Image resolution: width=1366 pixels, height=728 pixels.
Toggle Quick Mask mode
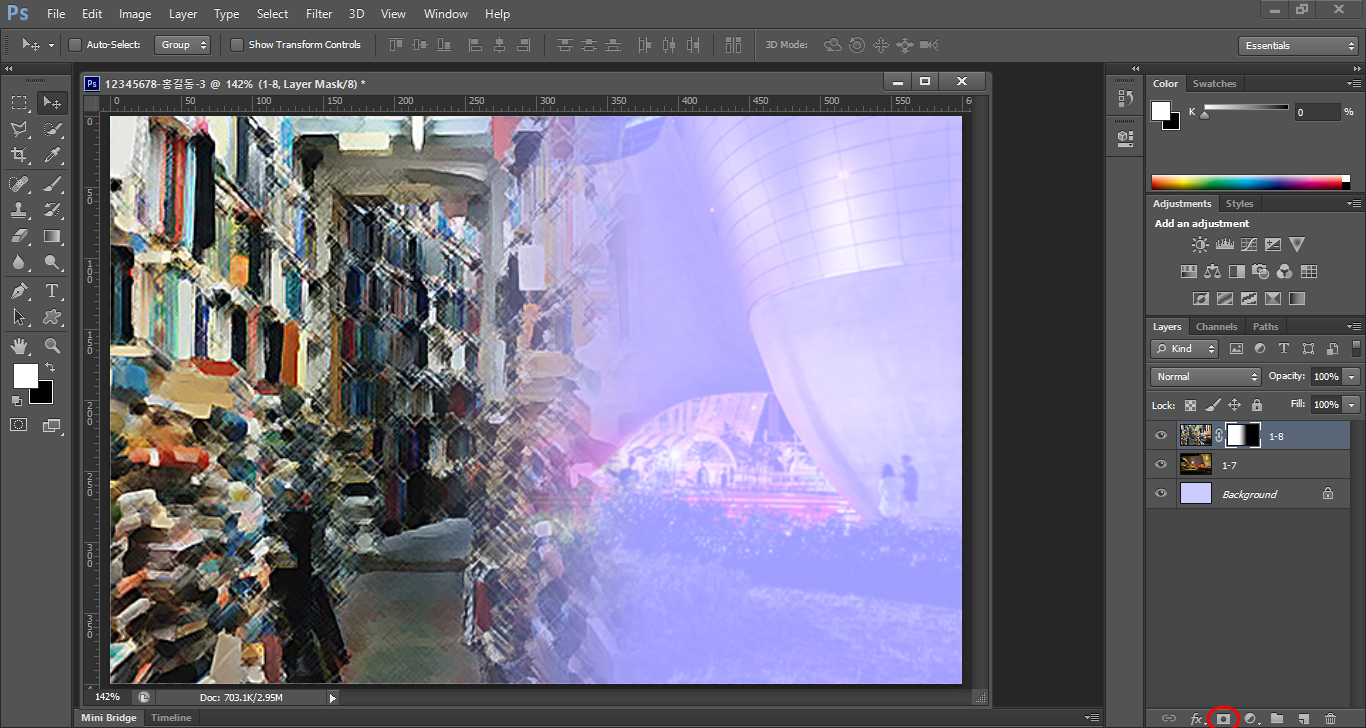[19, 425]
